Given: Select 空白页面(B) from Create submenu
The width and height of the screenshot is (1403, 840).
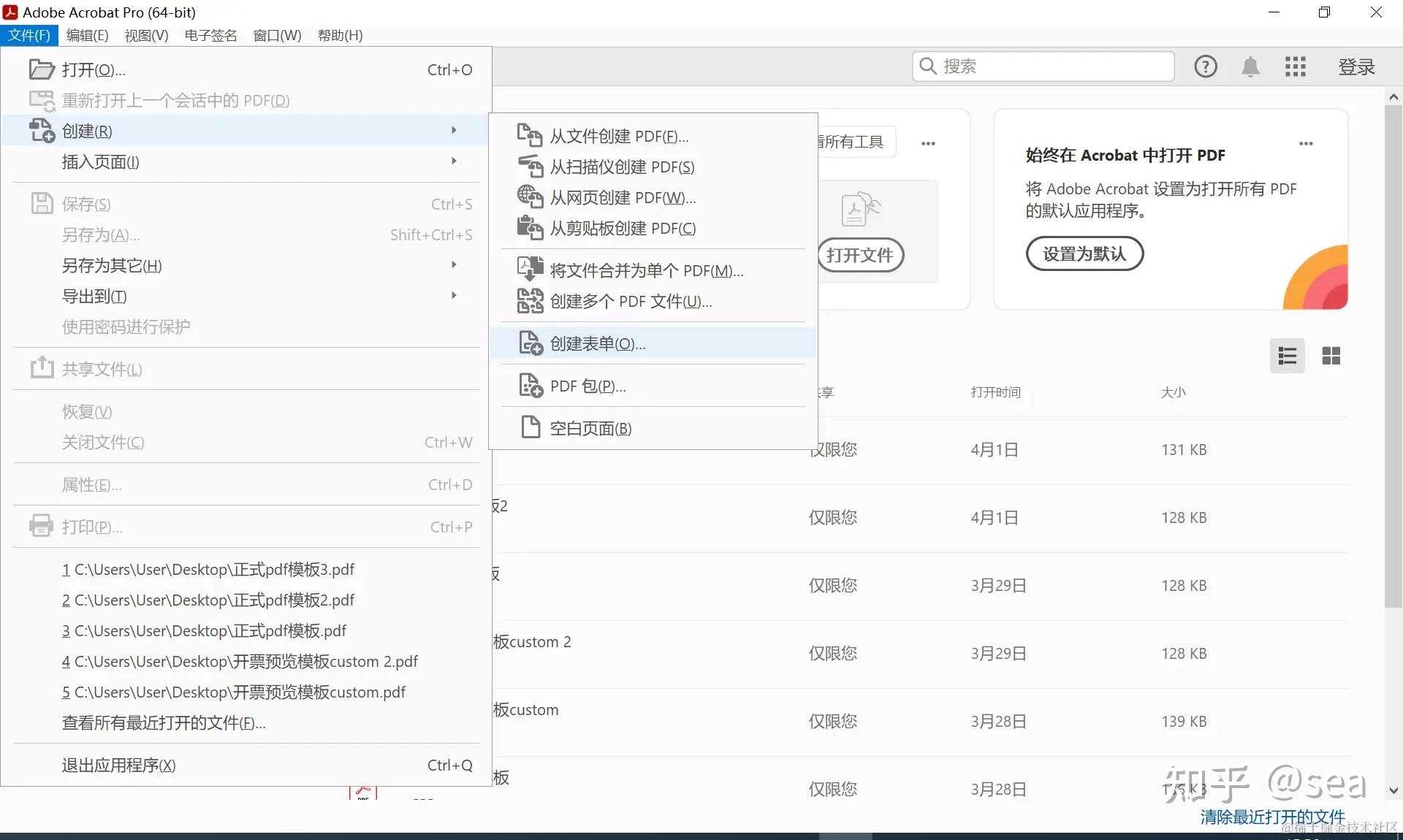Looking at the screenshot, I should (590, 428).
